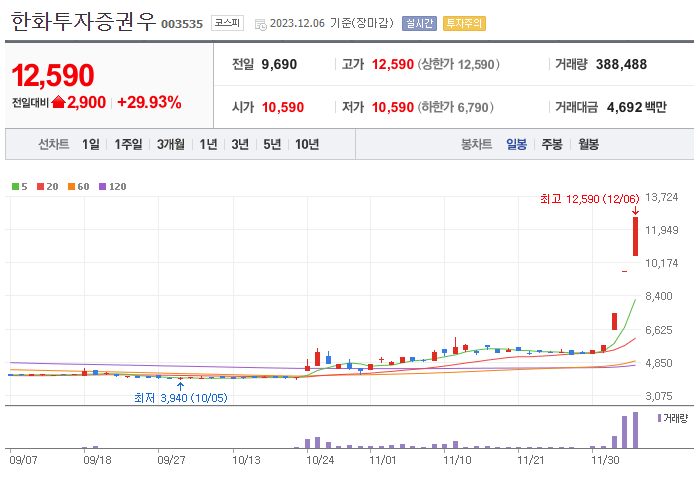Click the 거래량 value 388,488
This screenshot has width=694, height=480.
tap(621, 64)
